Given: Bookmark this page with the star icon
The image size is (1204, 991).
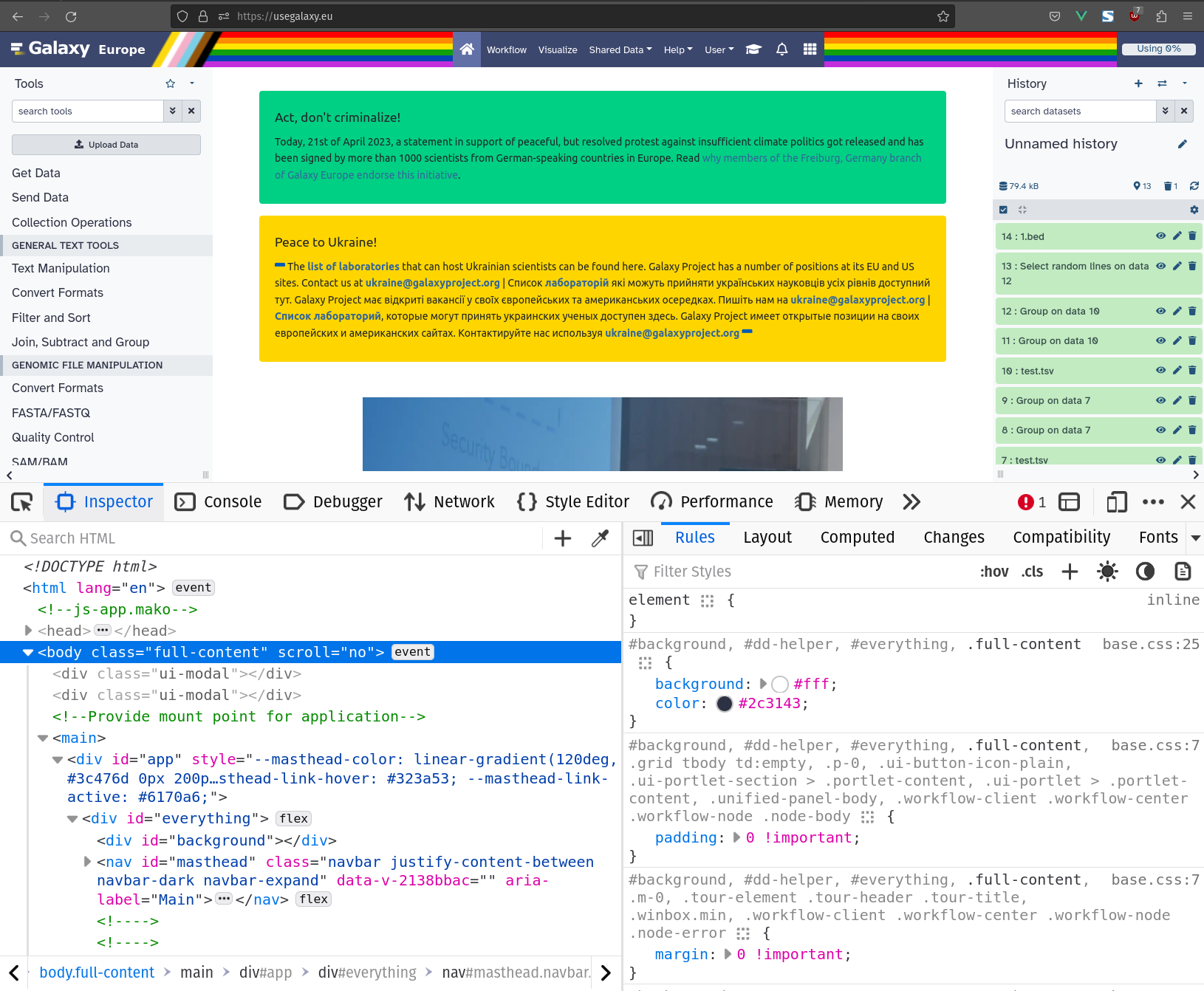Looking at the screenshot, I should click(x=943, y=16).
